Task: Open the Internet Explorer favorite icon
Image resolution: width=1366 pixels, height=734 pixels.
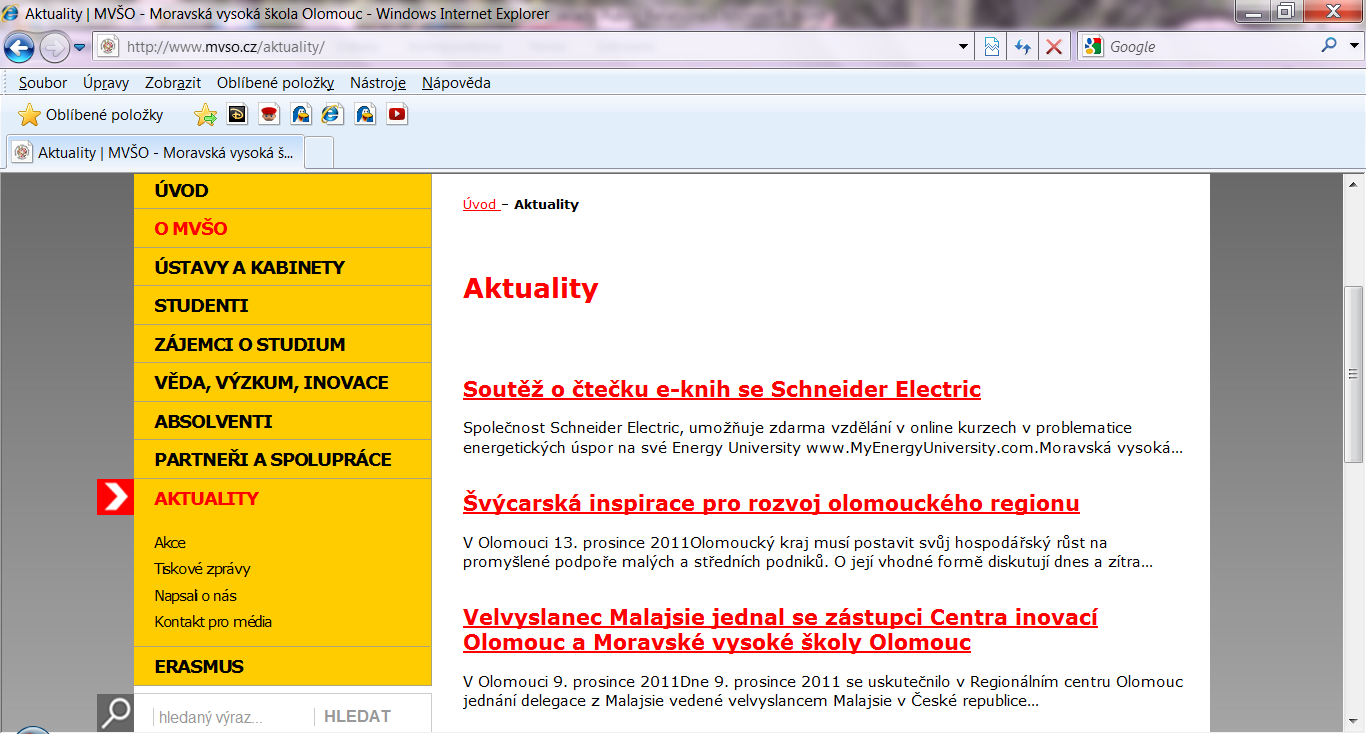Action: point(333,114)
